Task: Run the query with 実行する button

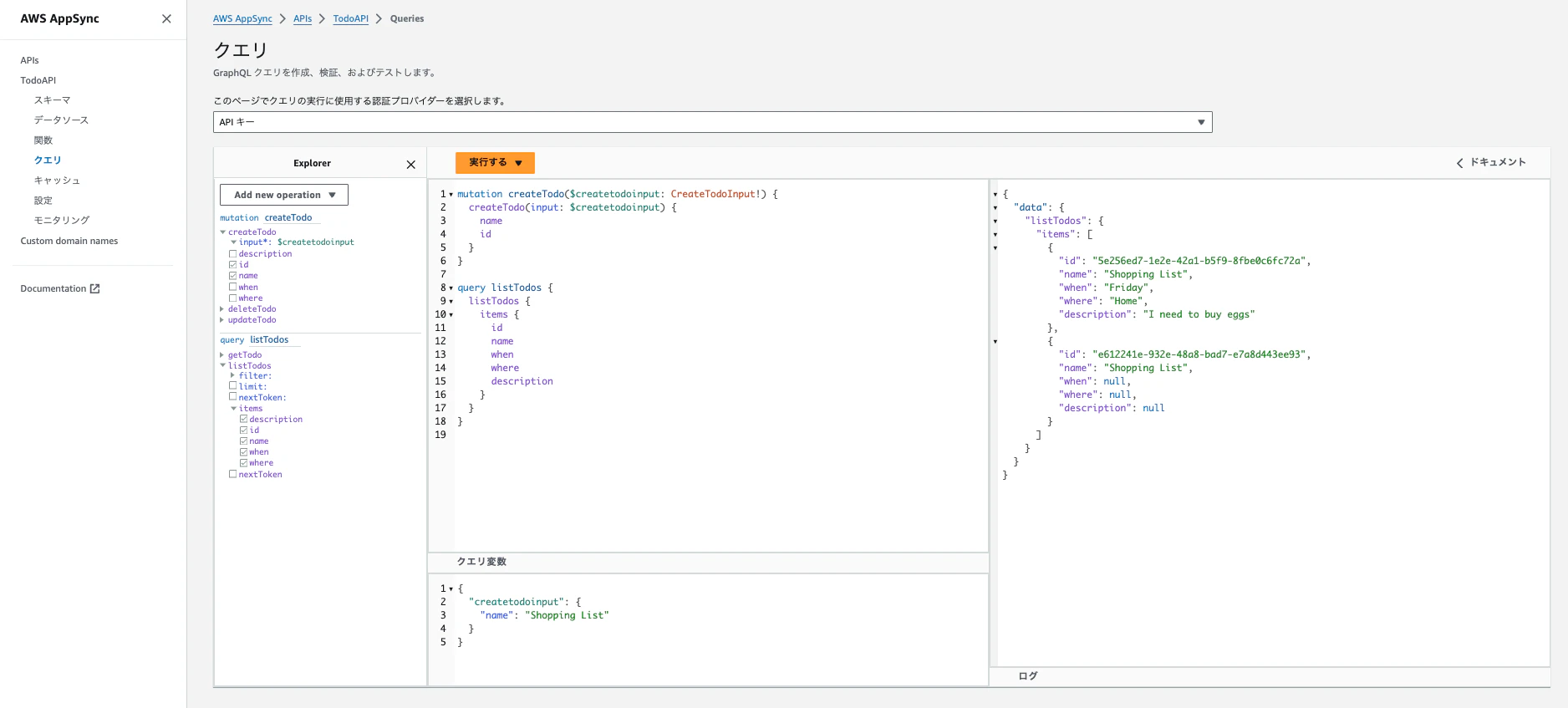Action: tap(495, 162)
